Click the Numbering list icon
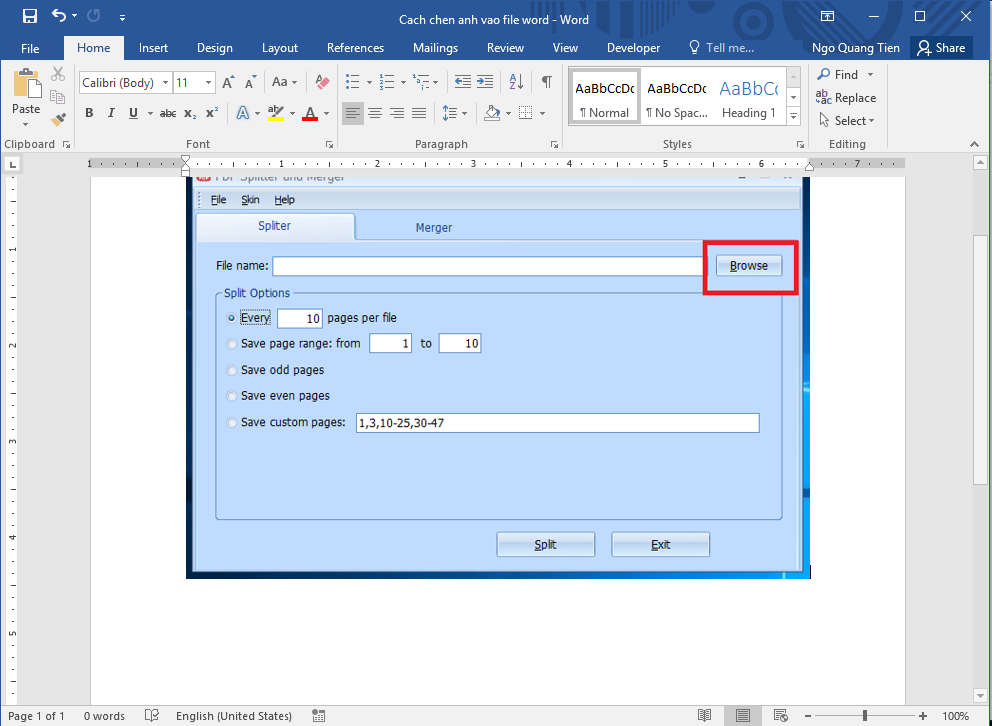The width and height of the screenshot is (992, 726). pos(387,82)
